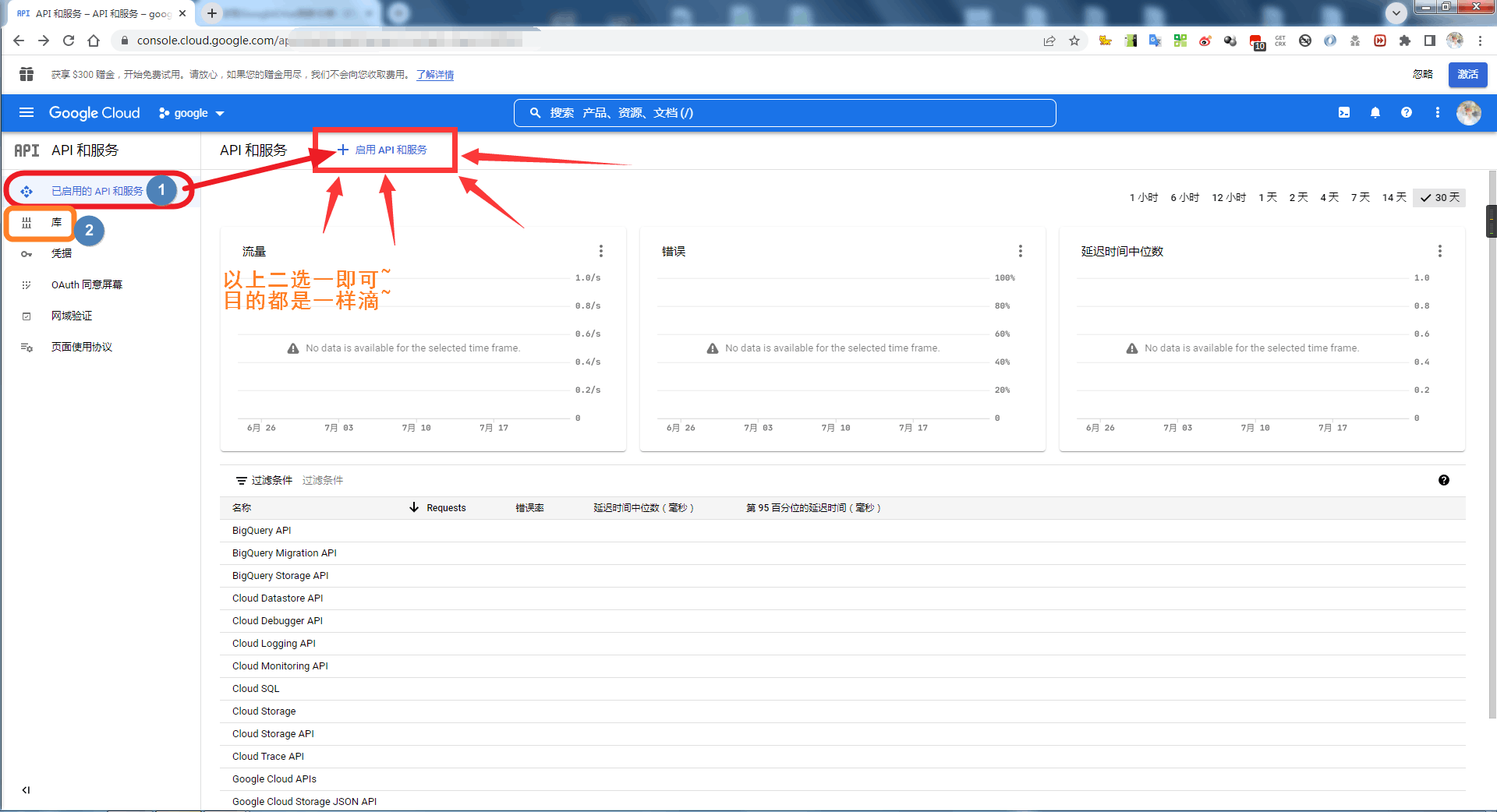
Task: Switch time range to 6小时
Action: pos(1184,197)
